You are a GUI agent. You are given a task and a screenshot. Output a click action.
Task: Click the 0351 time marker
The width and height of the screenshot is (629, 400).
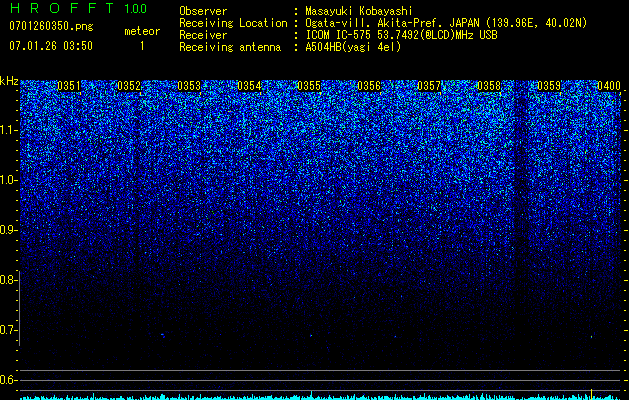pos(69,86)
